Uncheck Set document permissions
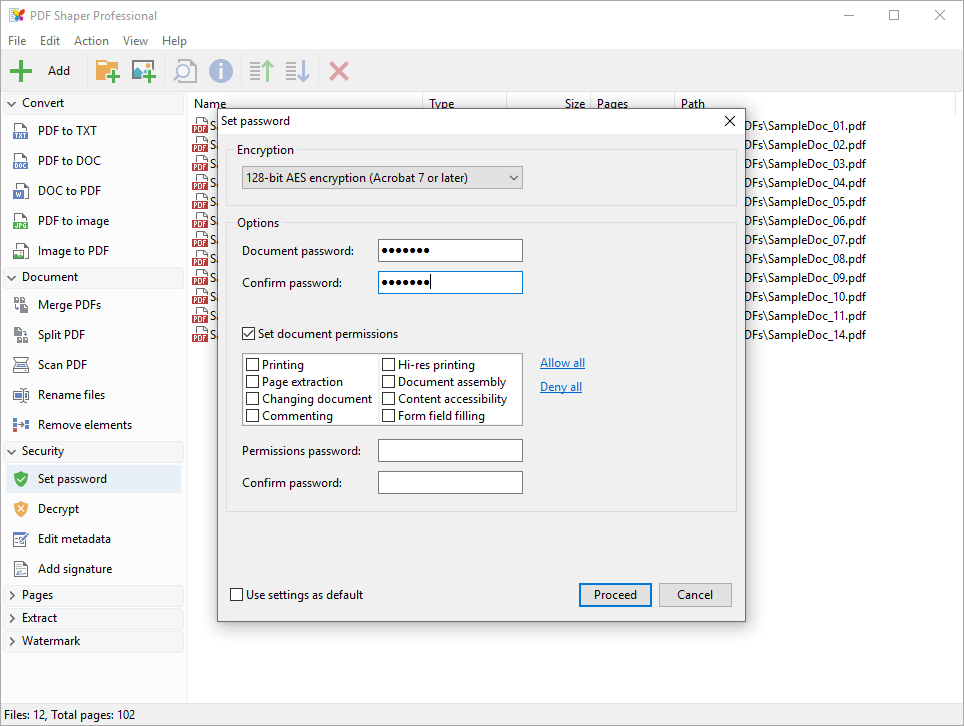The image size is (964, 726). [x=248, y=334]
